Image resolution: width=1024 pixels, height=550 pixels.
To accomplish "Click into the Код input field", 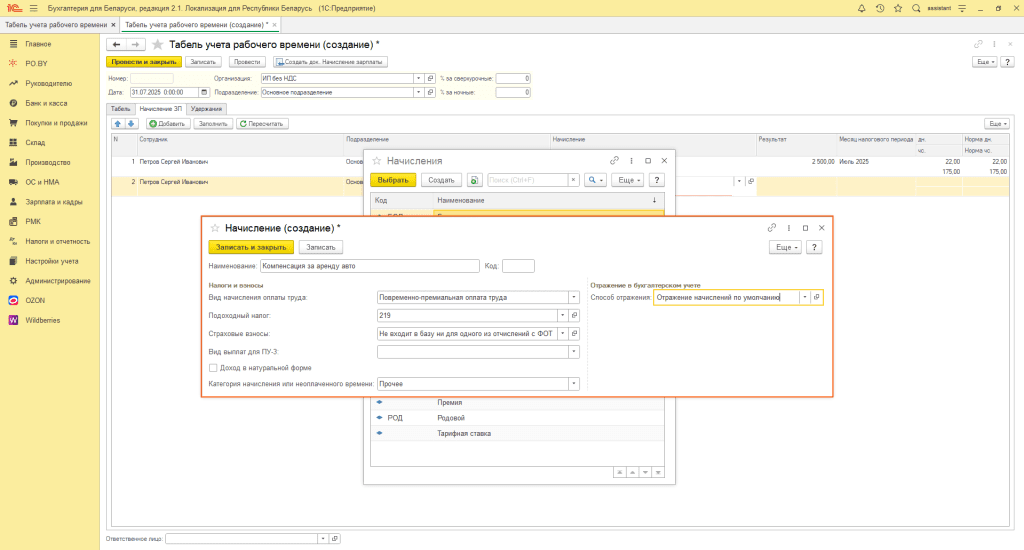I will pos(518,266).
